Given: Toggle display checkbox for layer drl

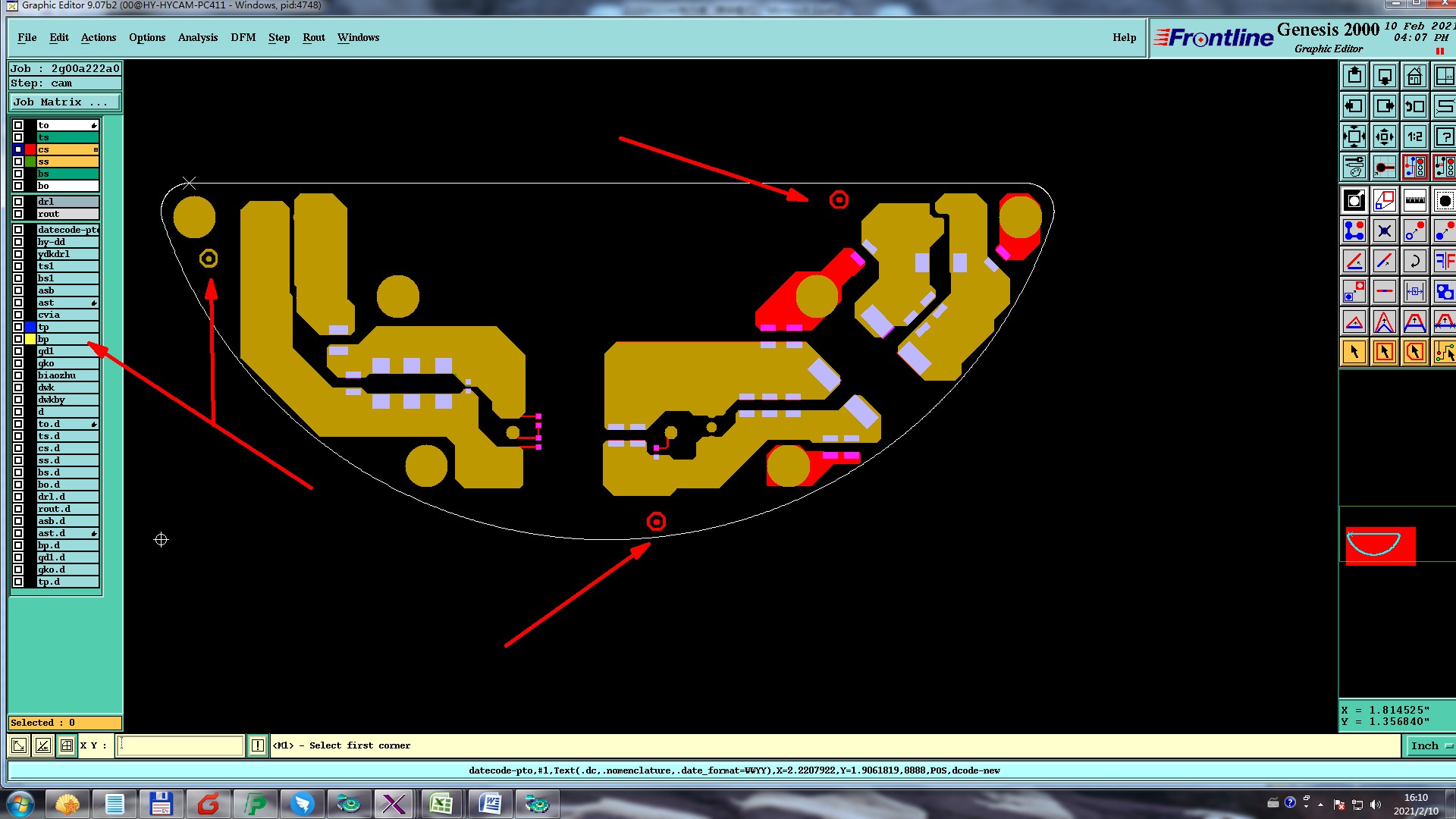Looking at the screenshot, I should tap(18, 202).
